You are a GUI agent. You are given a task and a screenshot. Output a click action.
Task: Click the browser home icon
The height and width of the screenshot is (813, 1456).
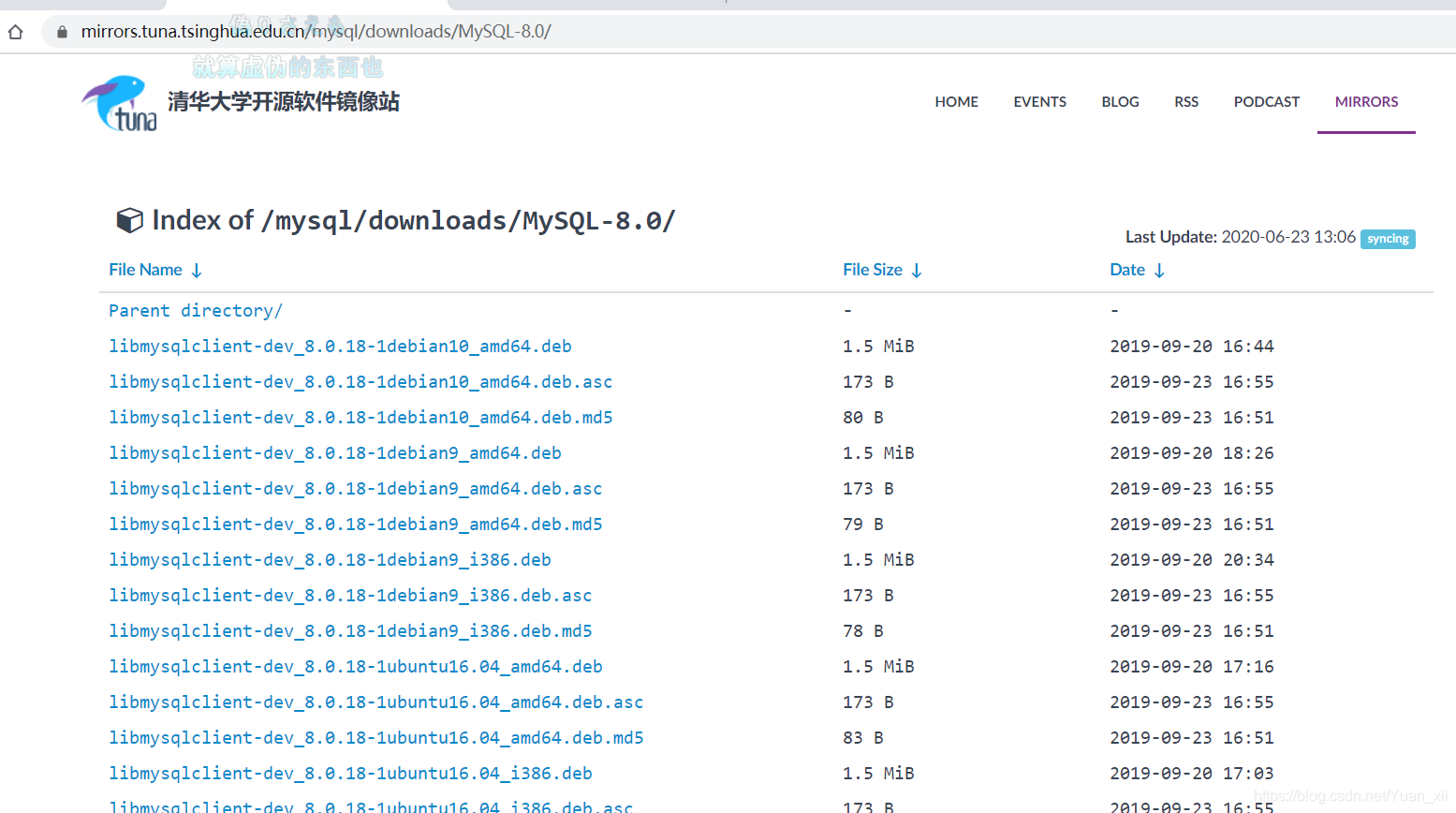point(15,32)
